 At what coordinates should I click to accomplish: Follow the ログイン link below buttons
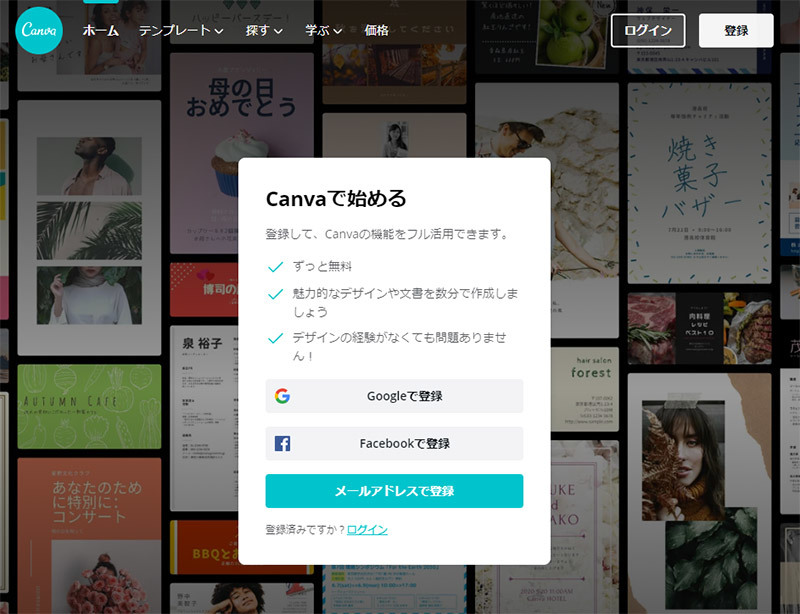click(x=367, y=530)
